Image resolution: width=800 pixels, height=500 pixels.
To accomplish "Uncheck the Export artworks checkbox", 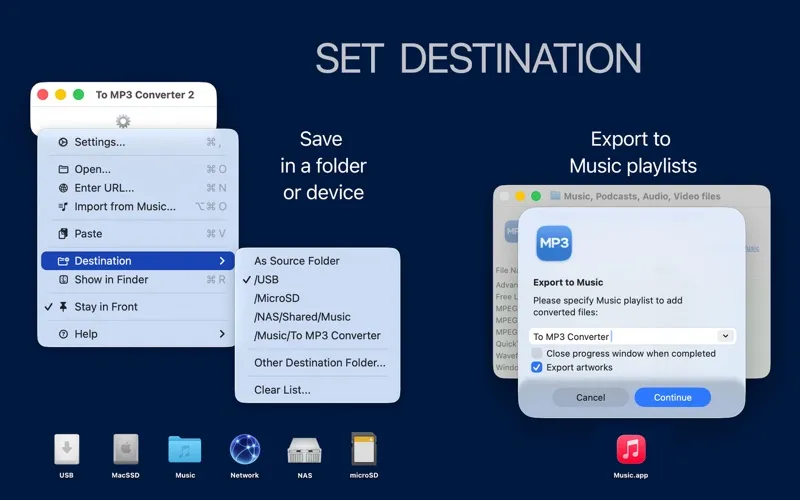I will 537,367.
